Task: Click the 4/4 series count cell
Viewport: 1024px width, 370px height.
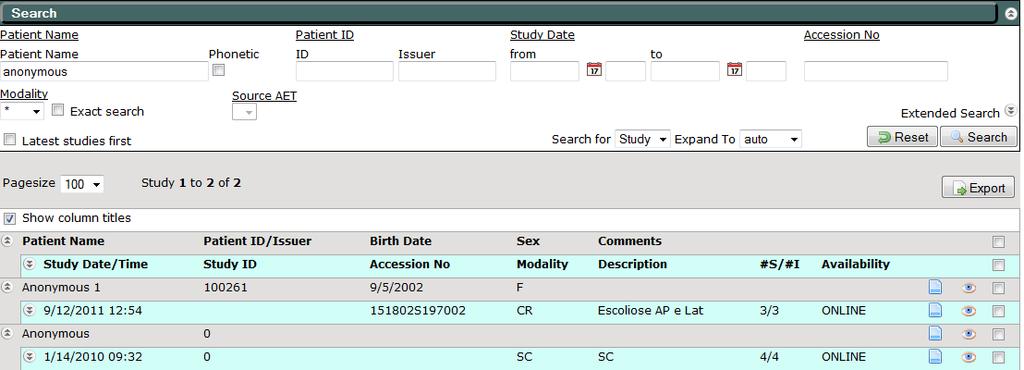Action: point(769,357)
